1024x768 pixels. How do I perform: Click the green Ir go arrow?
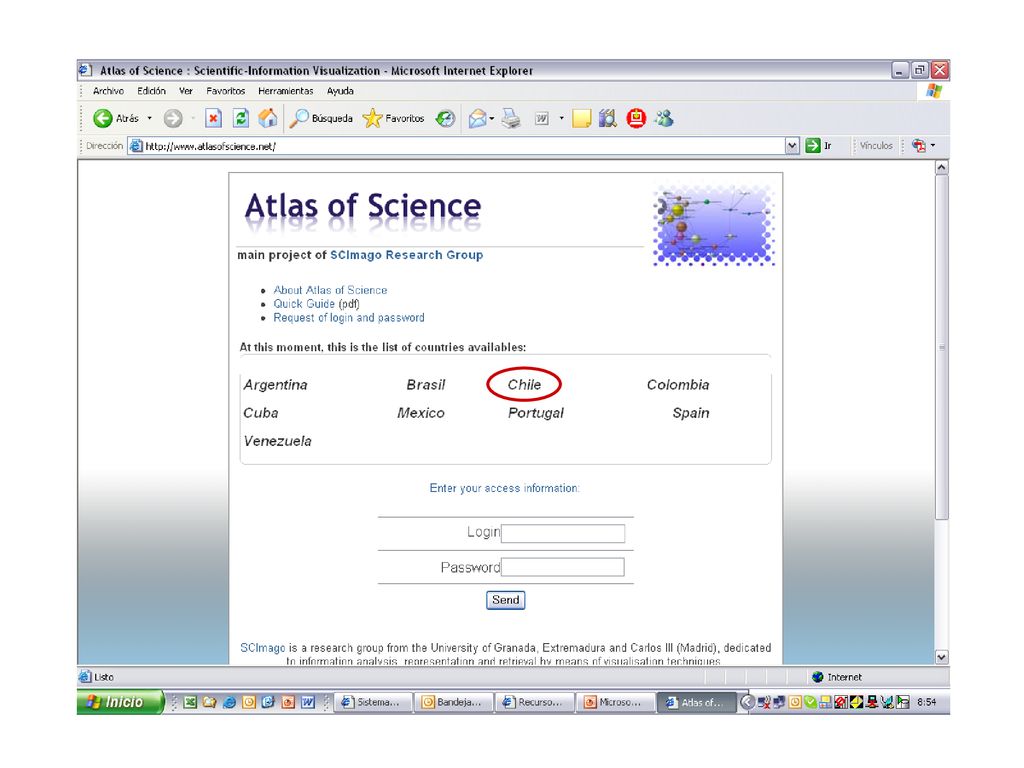(812, 146)
